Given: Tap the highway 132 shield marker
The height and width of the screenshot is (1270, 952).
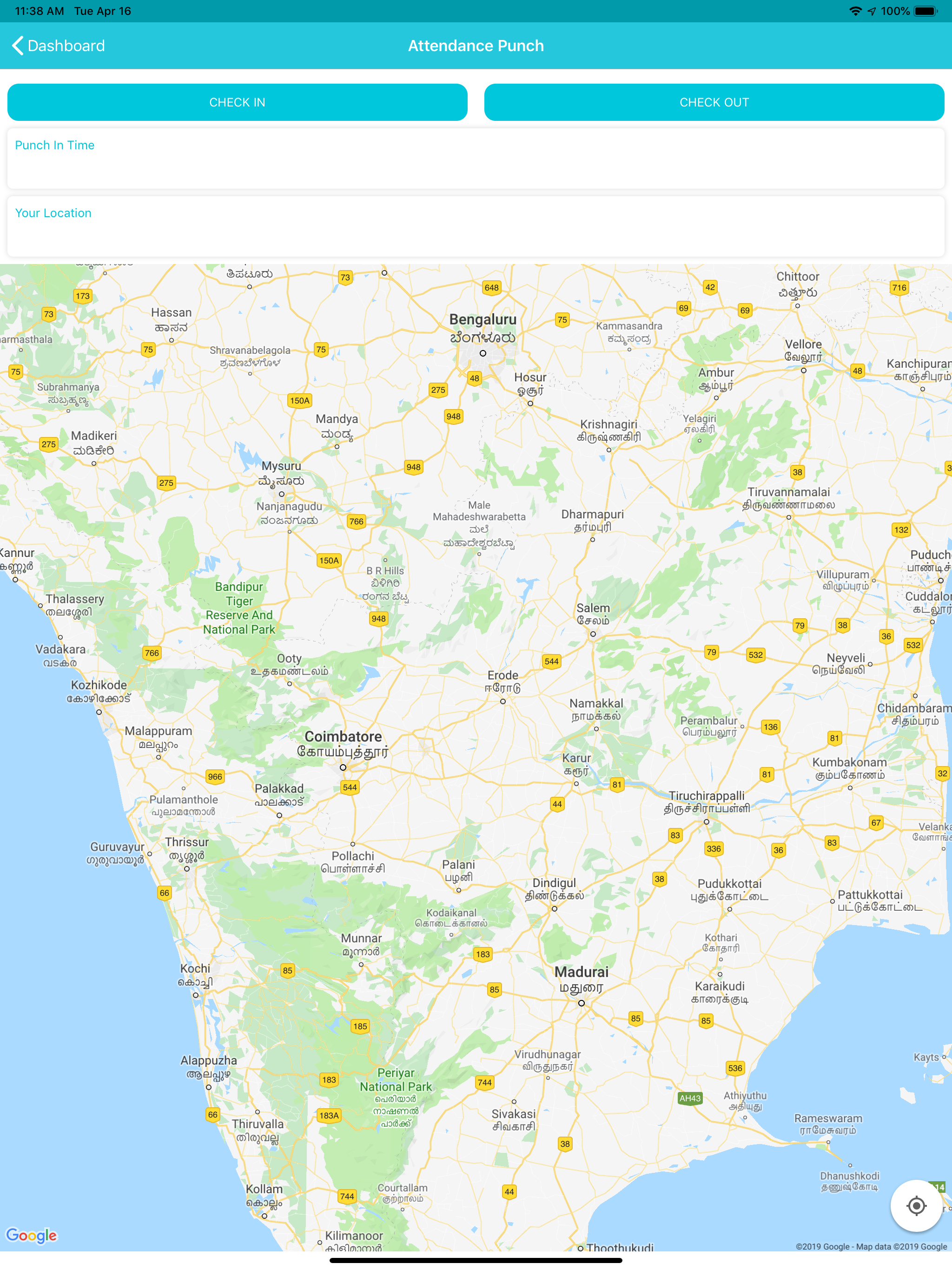Looking at the screenshot, I should 901,530.
